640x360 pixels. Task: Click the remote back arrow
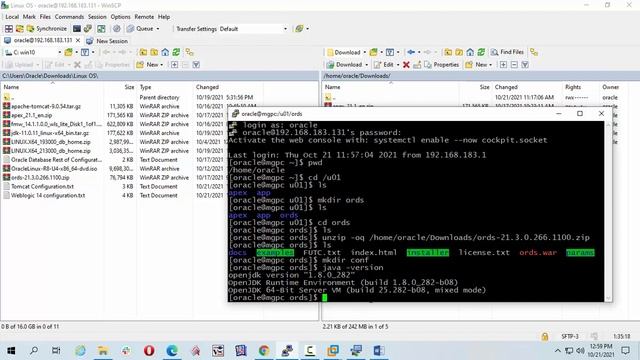[x=411, y=52]
